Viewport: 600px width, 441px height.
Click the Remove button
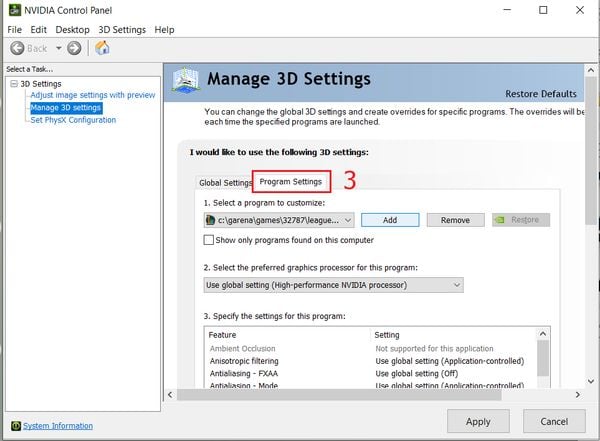coord(455,220)
